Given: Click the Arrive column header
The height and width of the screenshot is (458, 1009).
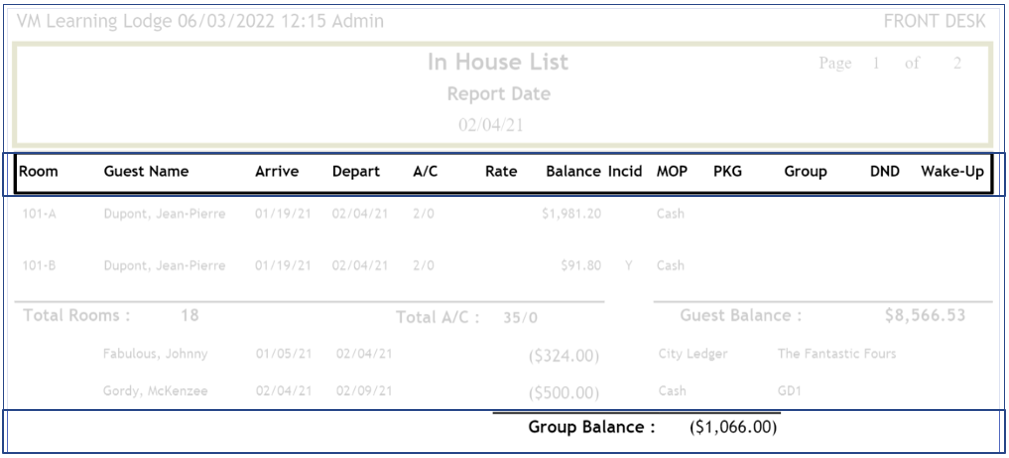Looking at the screenshot, I should 276,172.
